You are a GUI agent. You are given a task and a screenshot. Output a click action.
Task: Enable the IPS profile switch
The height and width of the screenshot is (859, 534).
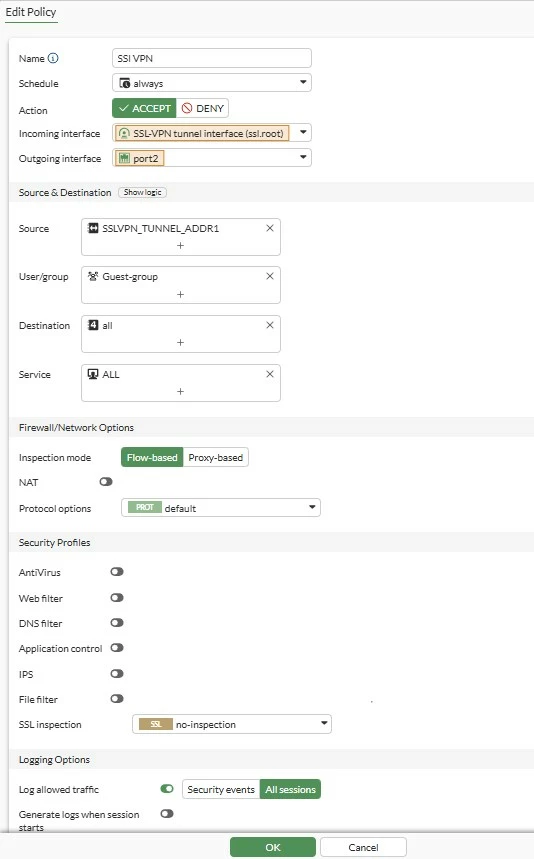coord(117,673)
